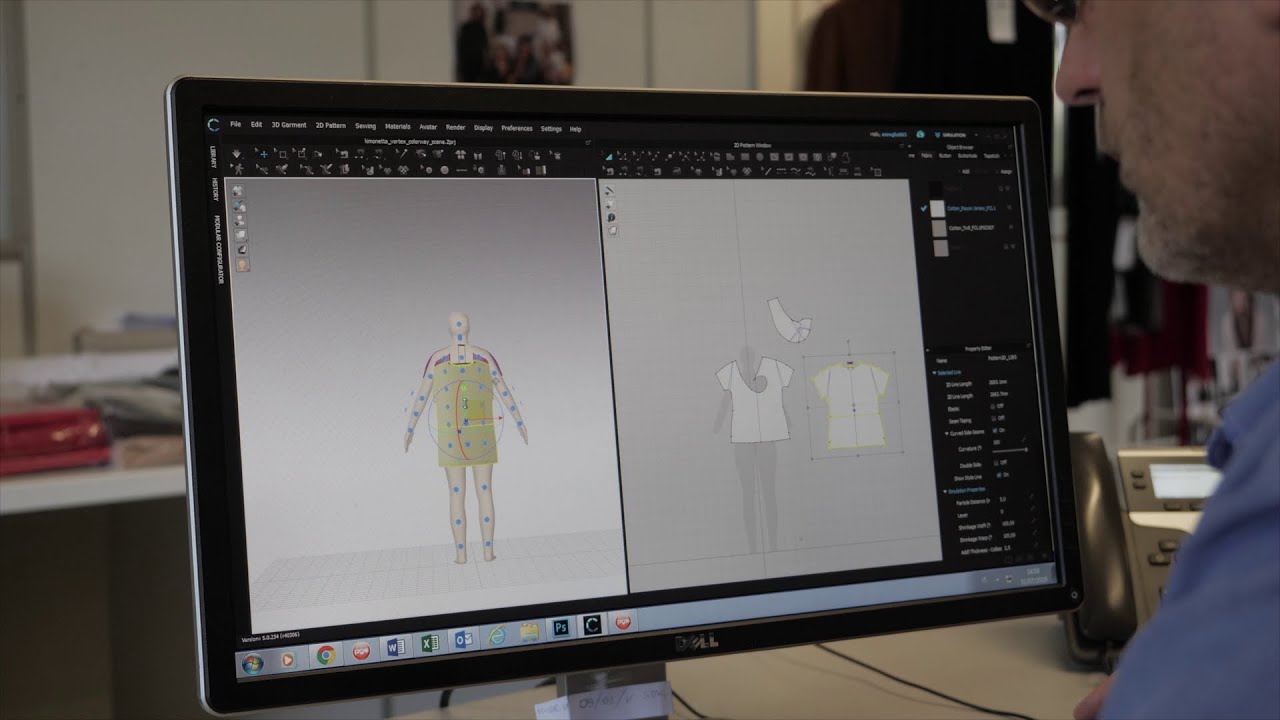The width and height of the screenshot is (1280, 720).
Task: Select the yellow-outlined shirt pattern in 2D window
Action: click(852, 406)
